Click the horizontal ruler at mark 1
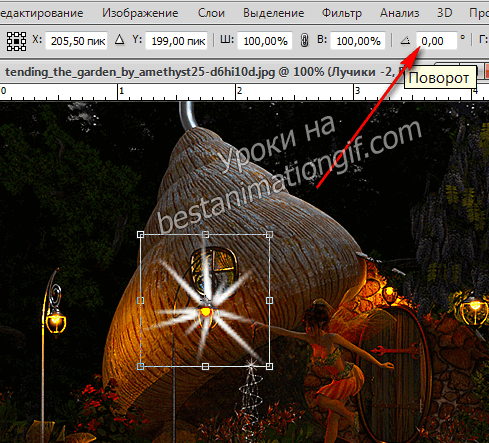 121,91
